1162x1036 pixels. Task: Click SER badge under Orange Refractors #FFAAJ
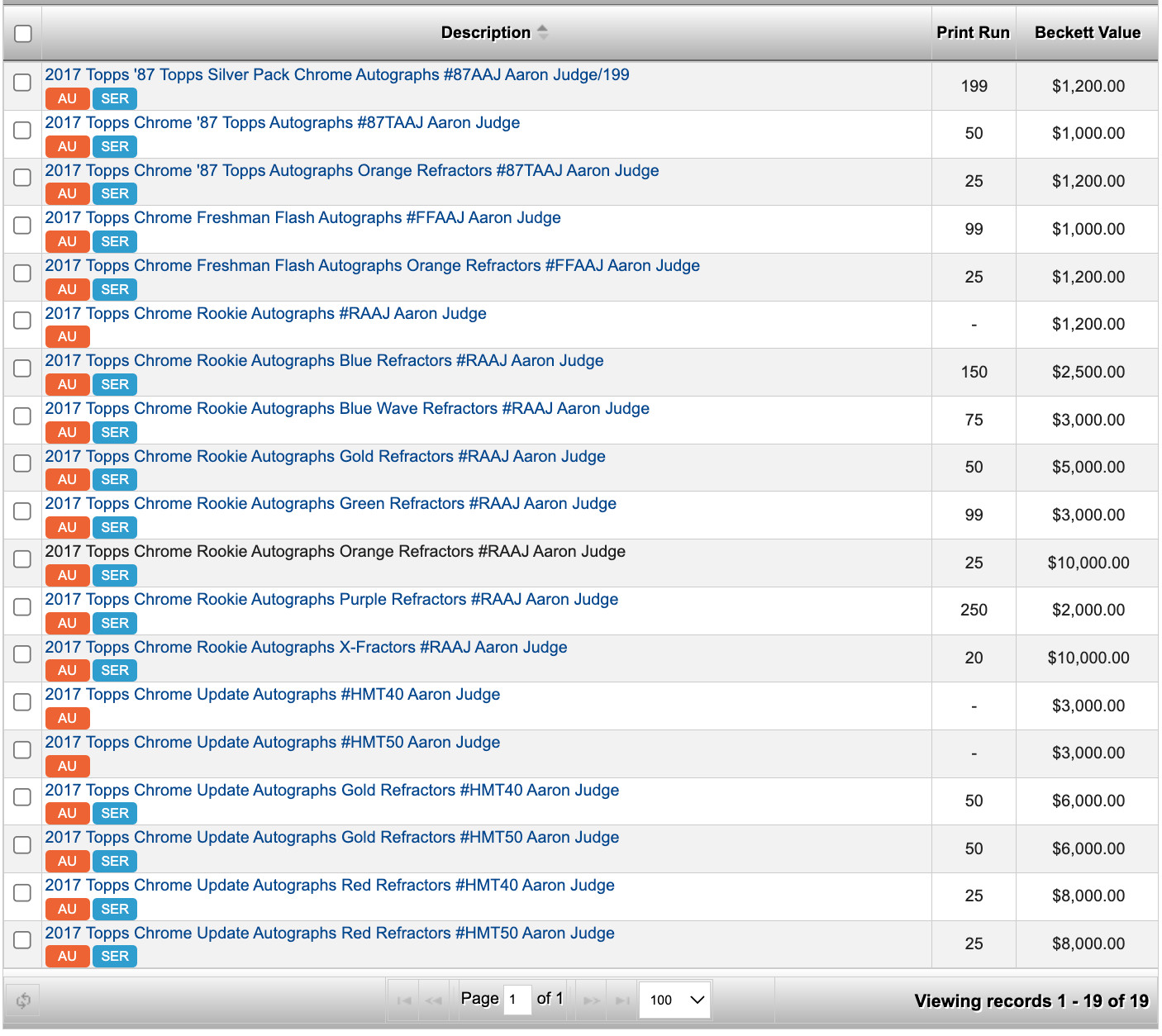coord(115,290)
